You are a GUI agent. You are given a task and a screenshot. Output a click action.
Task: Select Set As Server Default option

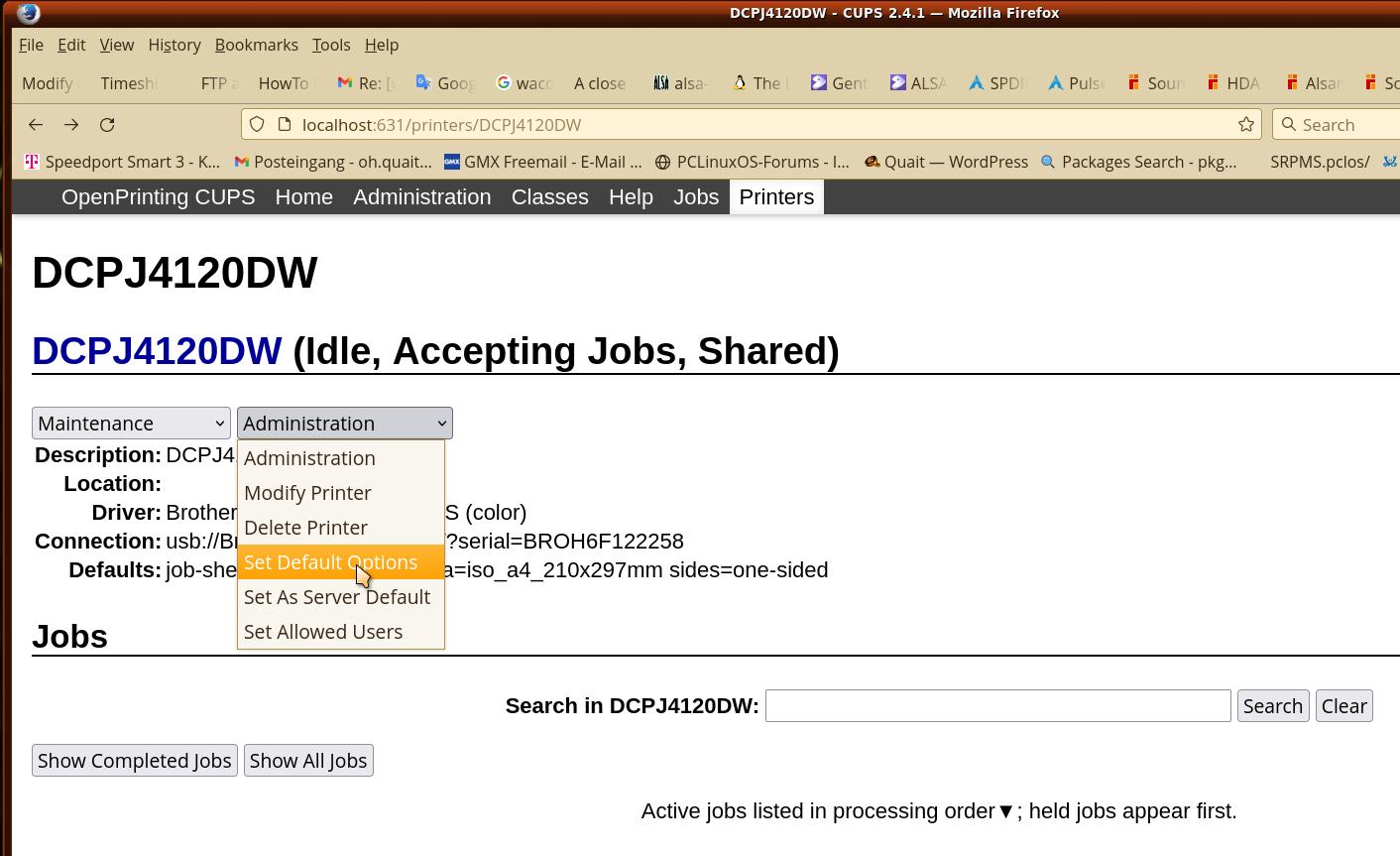337,597
